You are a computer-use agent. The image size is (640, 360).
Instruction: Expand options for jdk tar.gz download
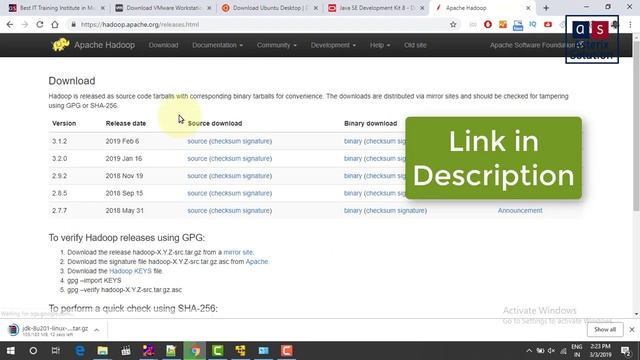97,330
